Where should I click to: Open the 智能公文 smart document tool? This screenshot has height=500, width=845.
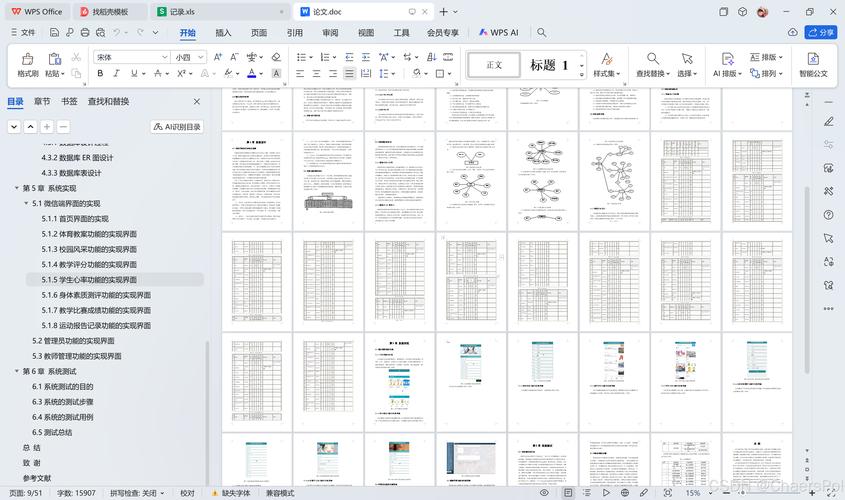click(813, 65)
